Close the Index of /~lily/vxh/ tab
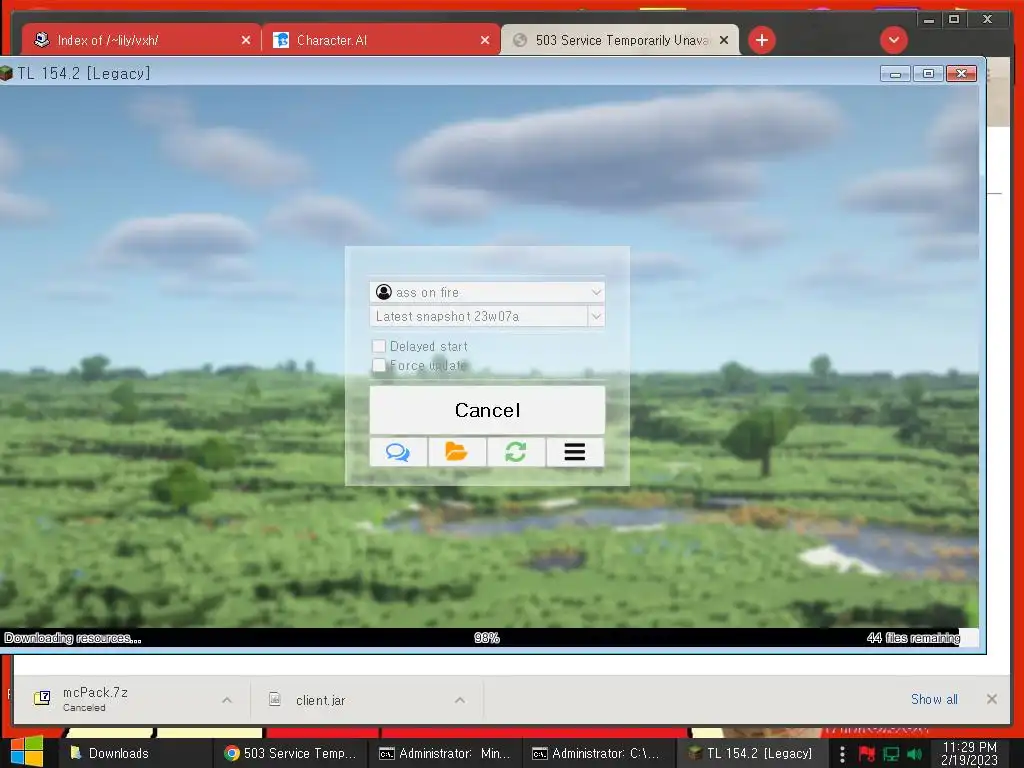Image resolution: width=1024 pixels, height=768 pixels. (x=246, y=40)
